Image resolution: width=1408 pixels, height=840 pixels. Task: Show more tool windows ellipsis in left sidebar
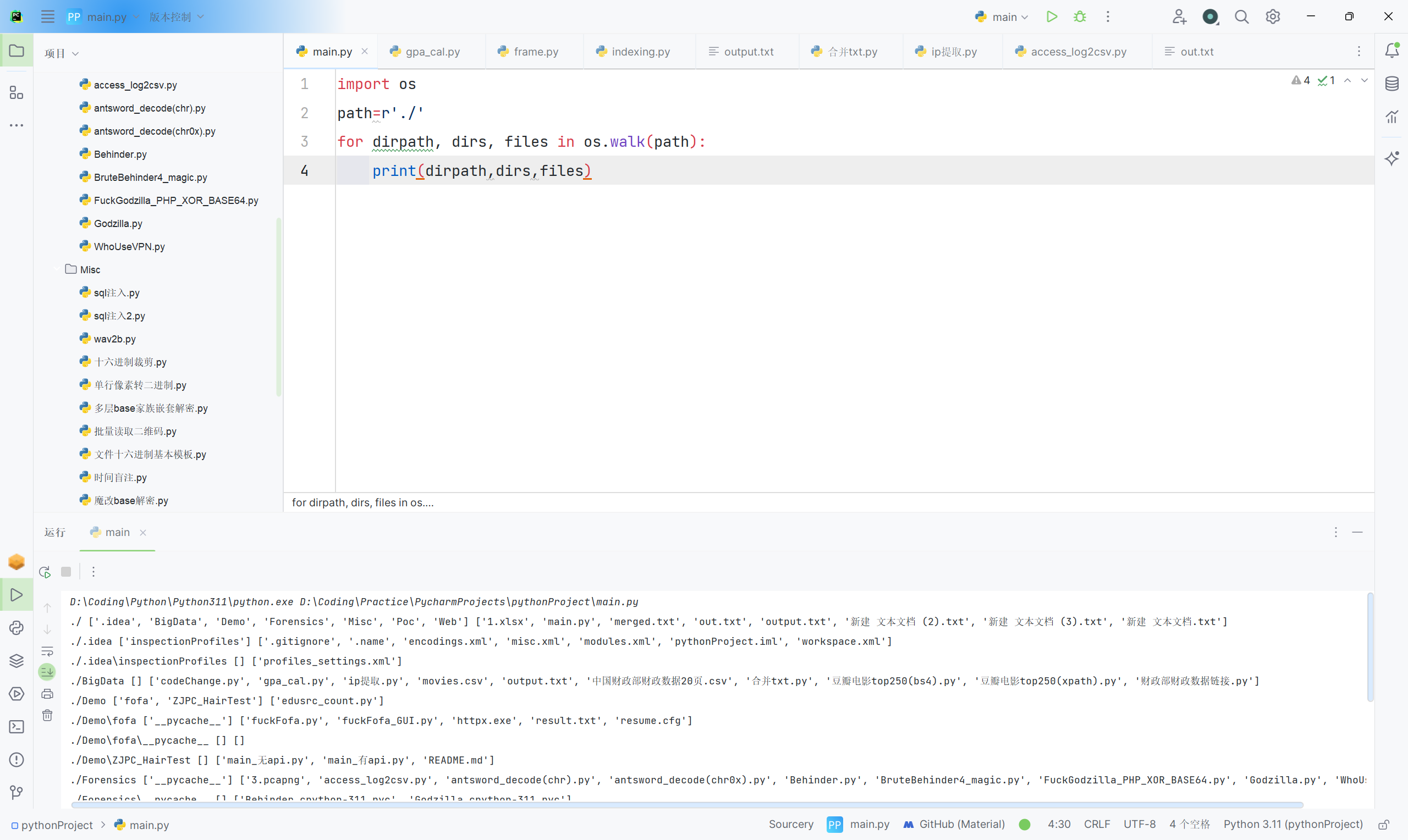click(x=16, y=125)
